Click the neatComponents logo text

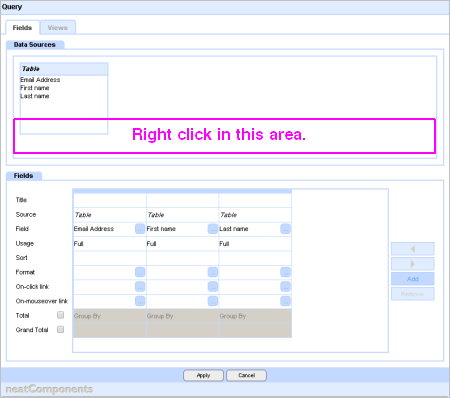pyautogui.click(x=49, y=389)
